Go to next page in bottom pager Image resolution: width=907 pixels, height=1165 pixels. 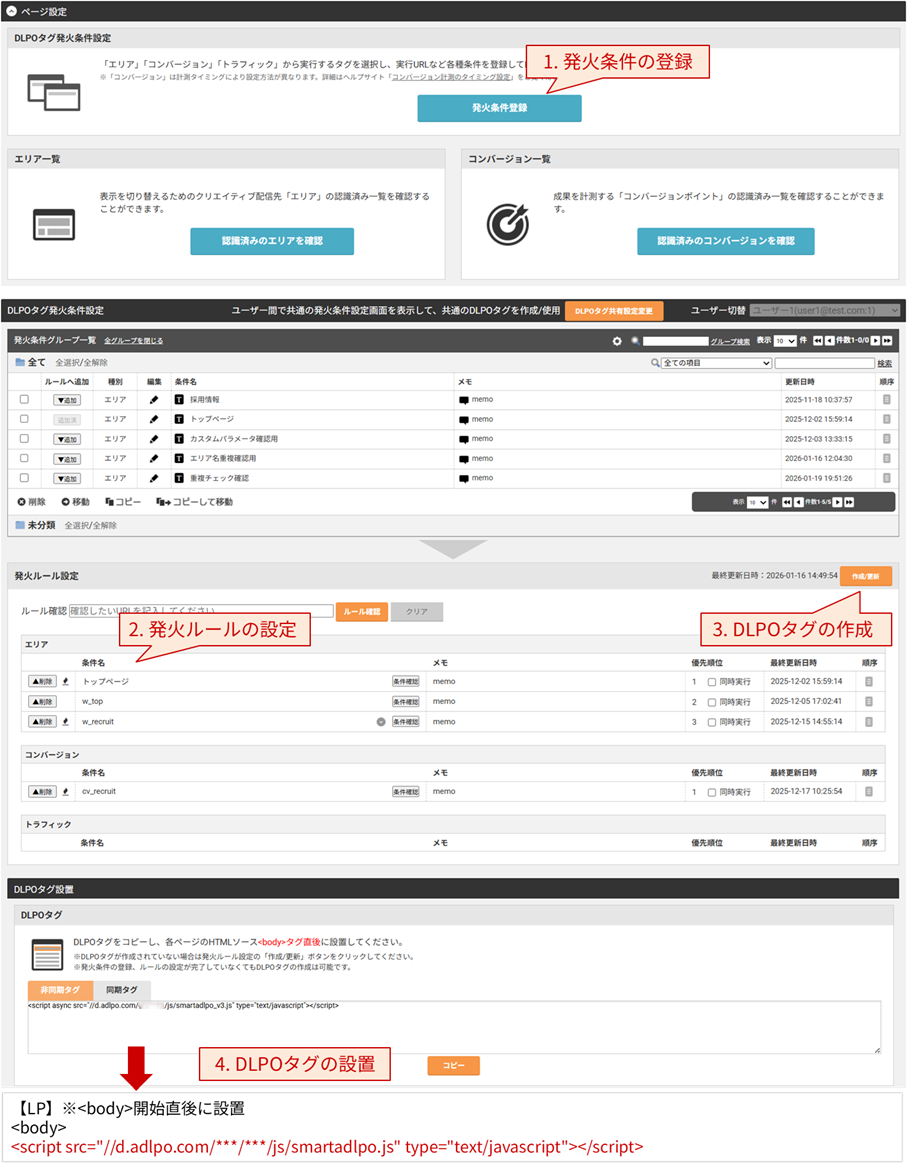tap(837, 502)
